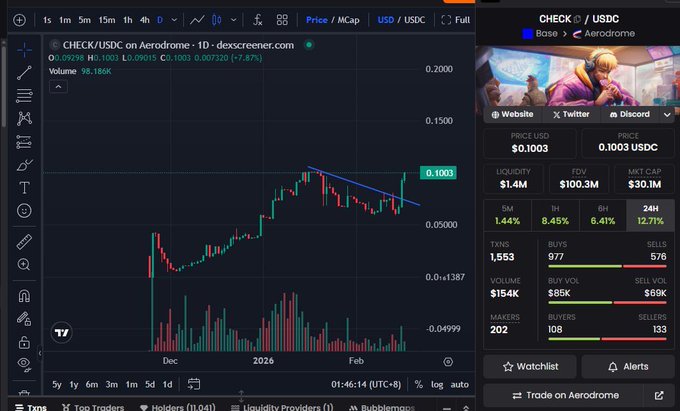
Task: Select 5m timeframe
Action: [x=85, y=20]
